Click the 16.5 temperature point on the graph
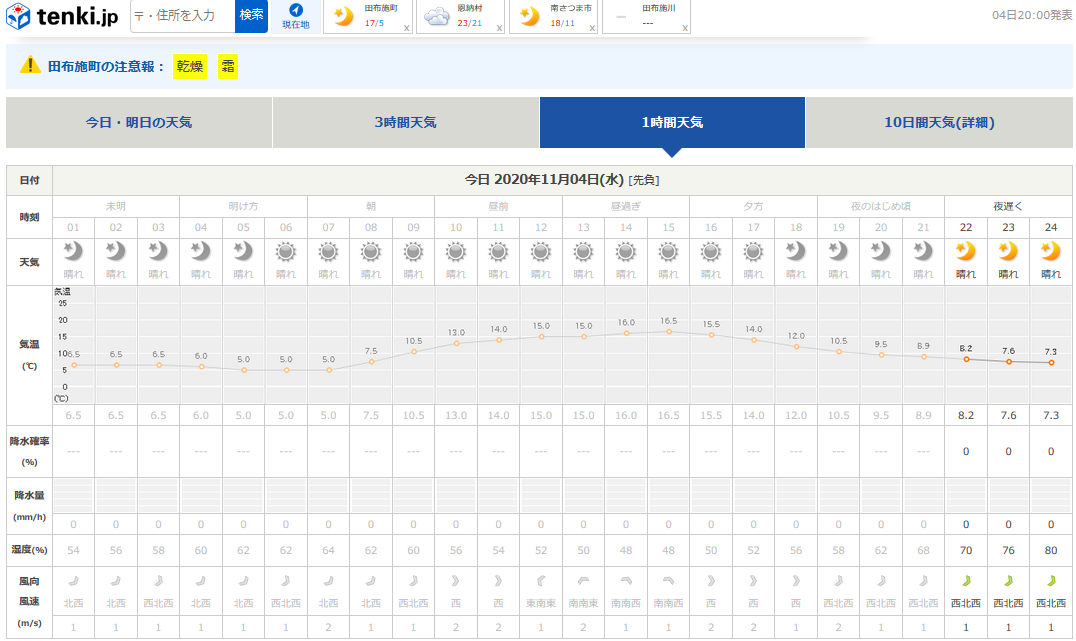 click(x=669, y=331)
